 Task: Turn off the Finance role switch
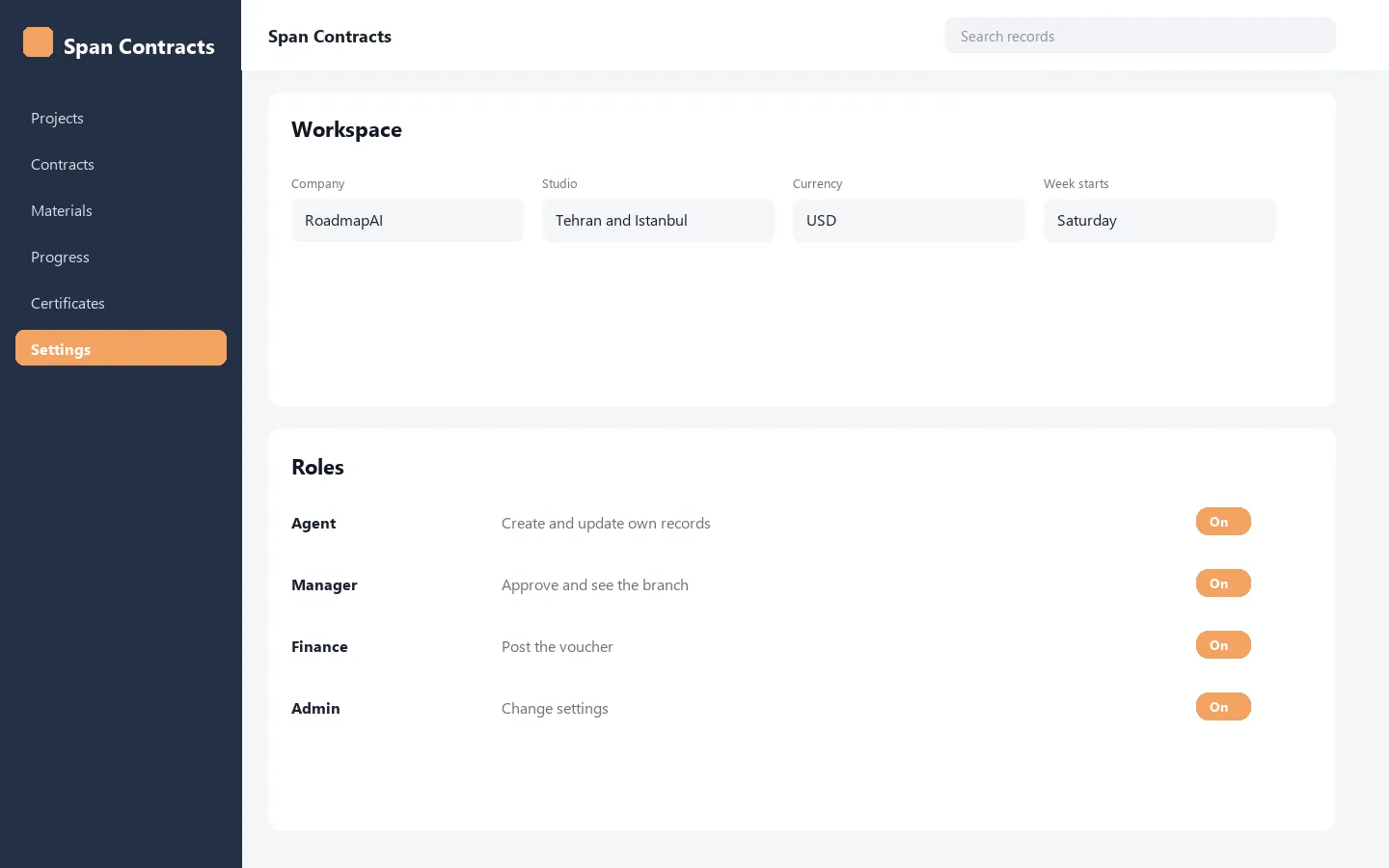click(x=1223, y=645)
